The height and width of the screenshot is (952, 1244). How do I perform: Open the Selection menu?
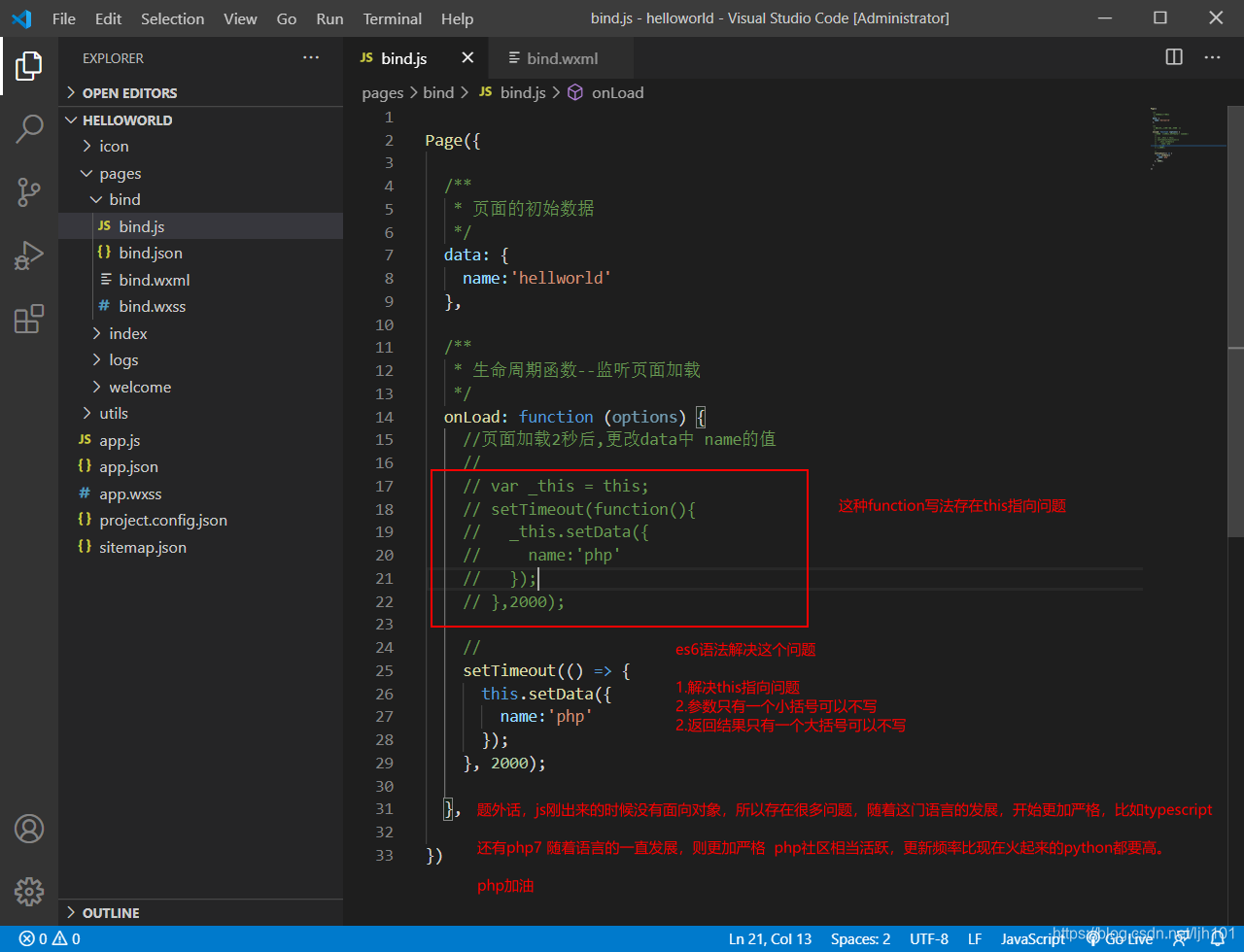[173, 18]
